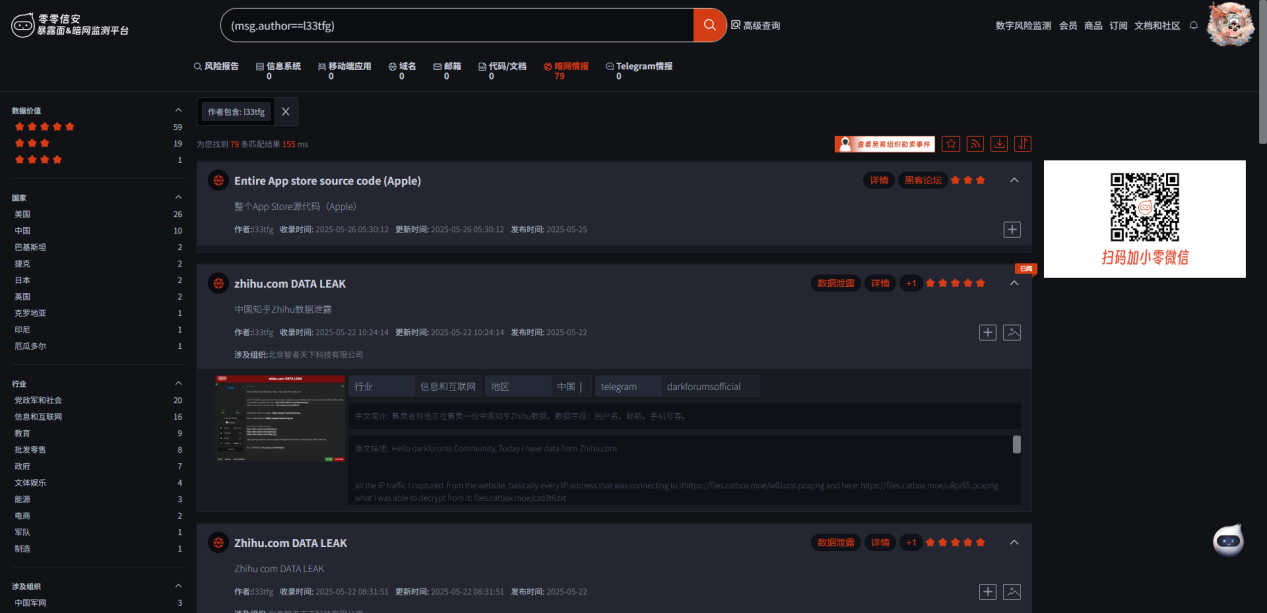
Task: Filter by country 巴基斯坦
Action: pyautogui.click(x=97, y=247)
